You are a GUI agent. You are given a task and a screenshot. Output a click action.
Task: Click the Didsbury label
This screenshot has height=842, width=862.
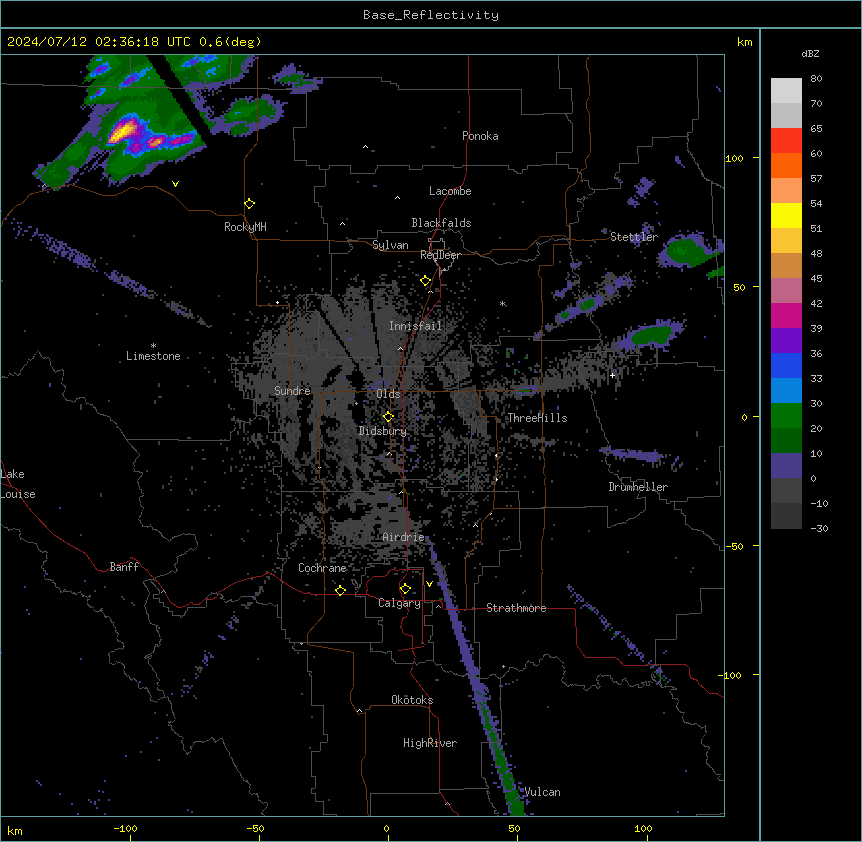(x=383, y=431)
